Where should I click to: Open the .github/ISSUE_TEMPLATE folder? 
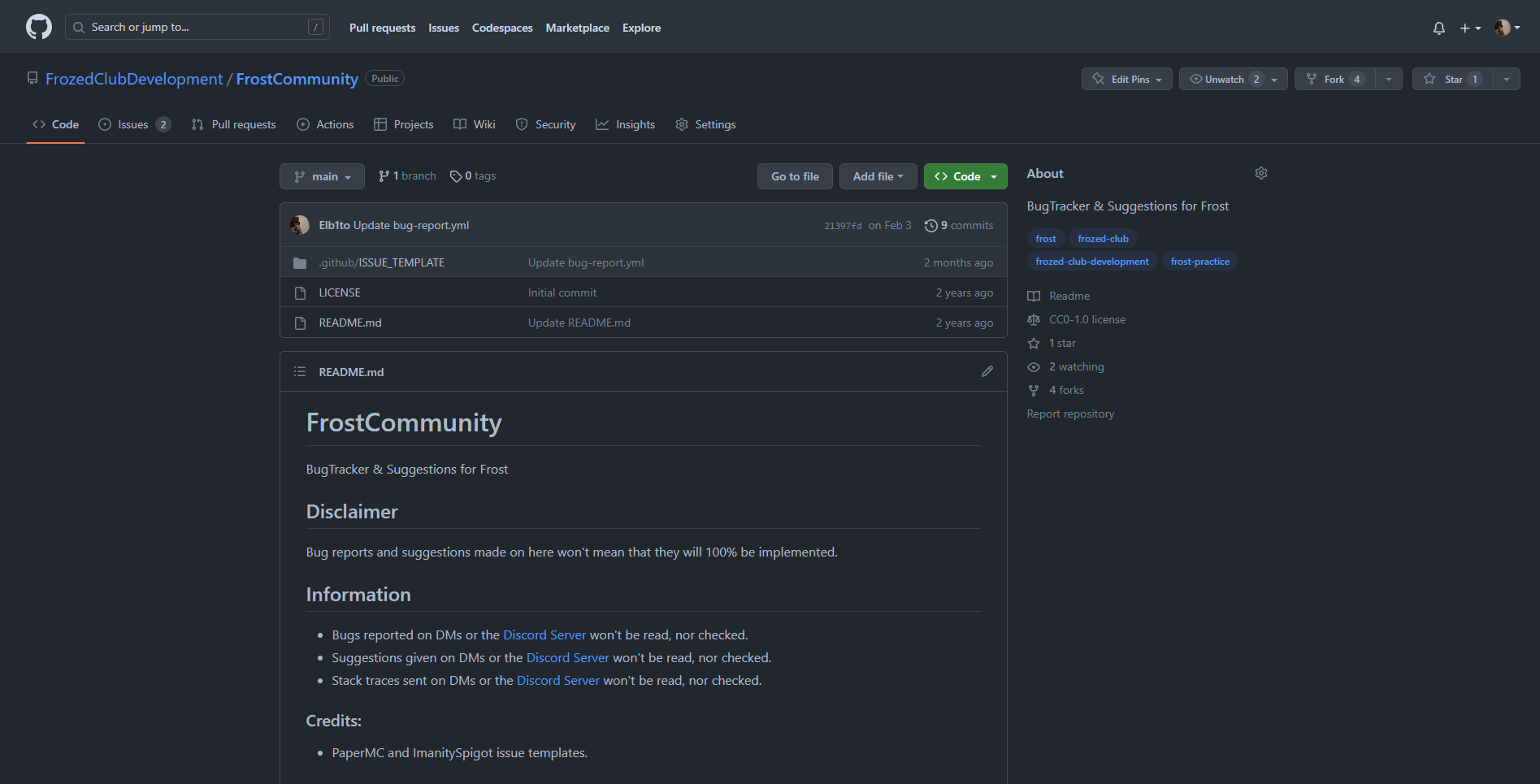pyautogui.click(x=381, y=262)
